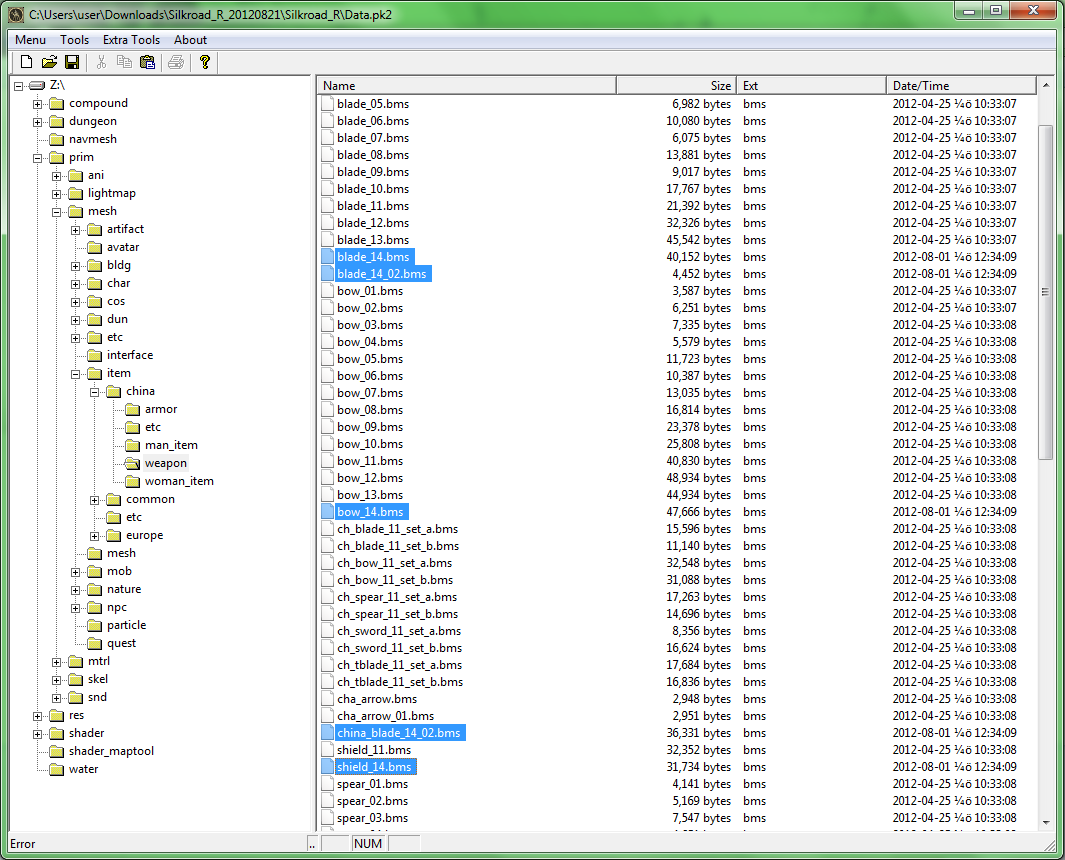Viewport: 1065px width, 860px height.
Task: Click the New file toolbar icon
Action: pos(26,62)
